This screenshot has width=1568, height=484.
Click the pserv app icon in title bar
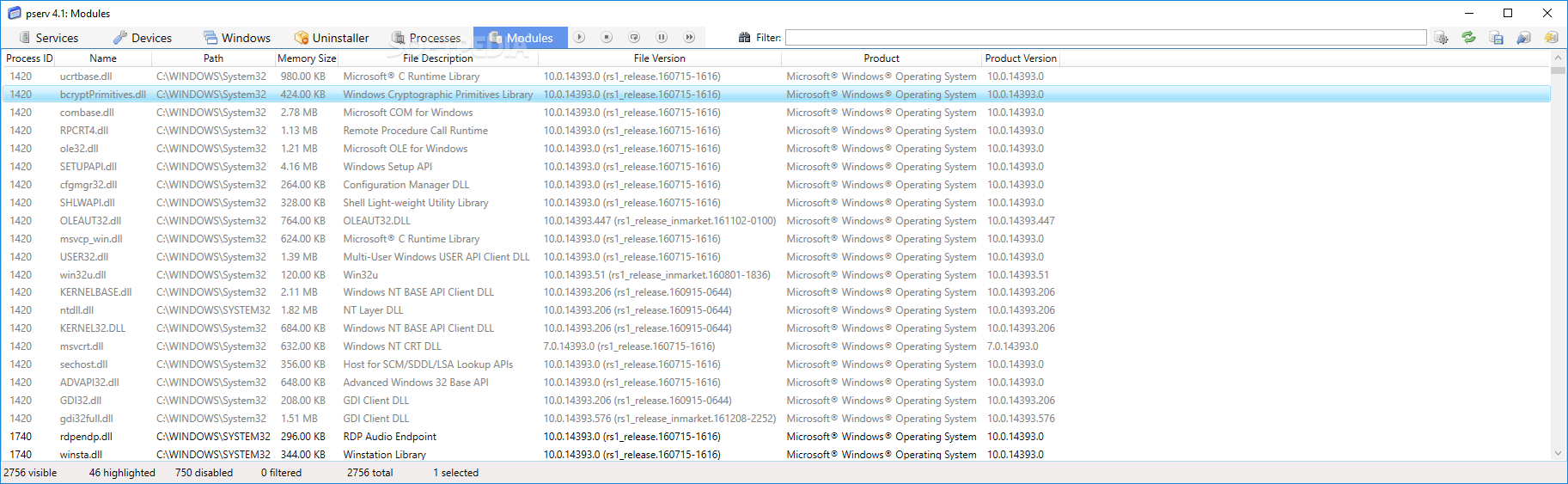(x=15, y=13)
